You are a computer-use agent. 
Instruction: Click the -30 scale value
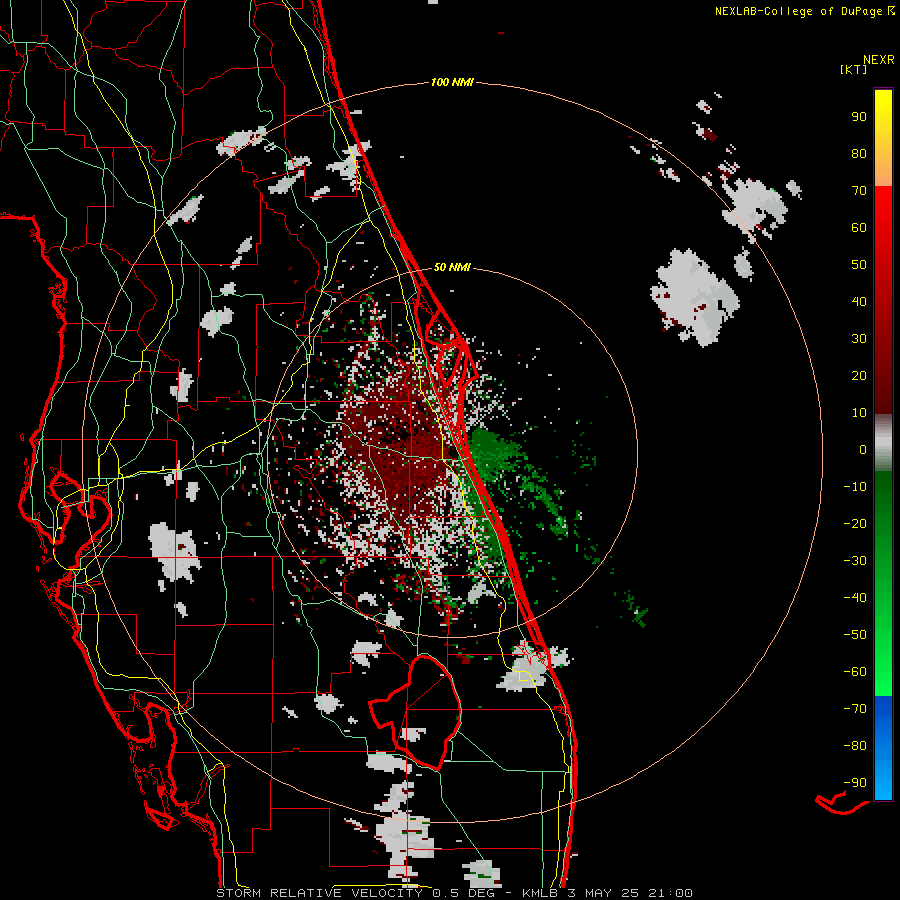[x=855, y=561]
